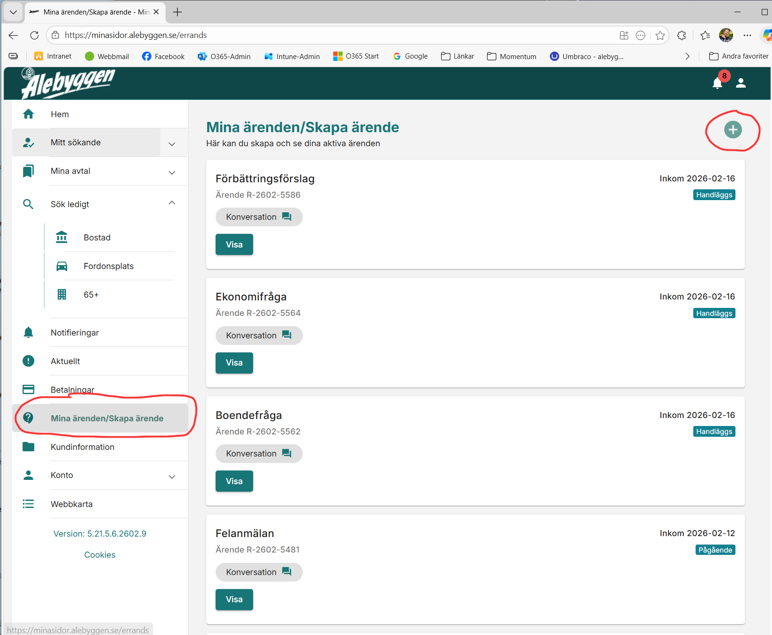Screen dimensions: 772x635
Task: Collapse the Sök ledigt section
Action: 172,203
